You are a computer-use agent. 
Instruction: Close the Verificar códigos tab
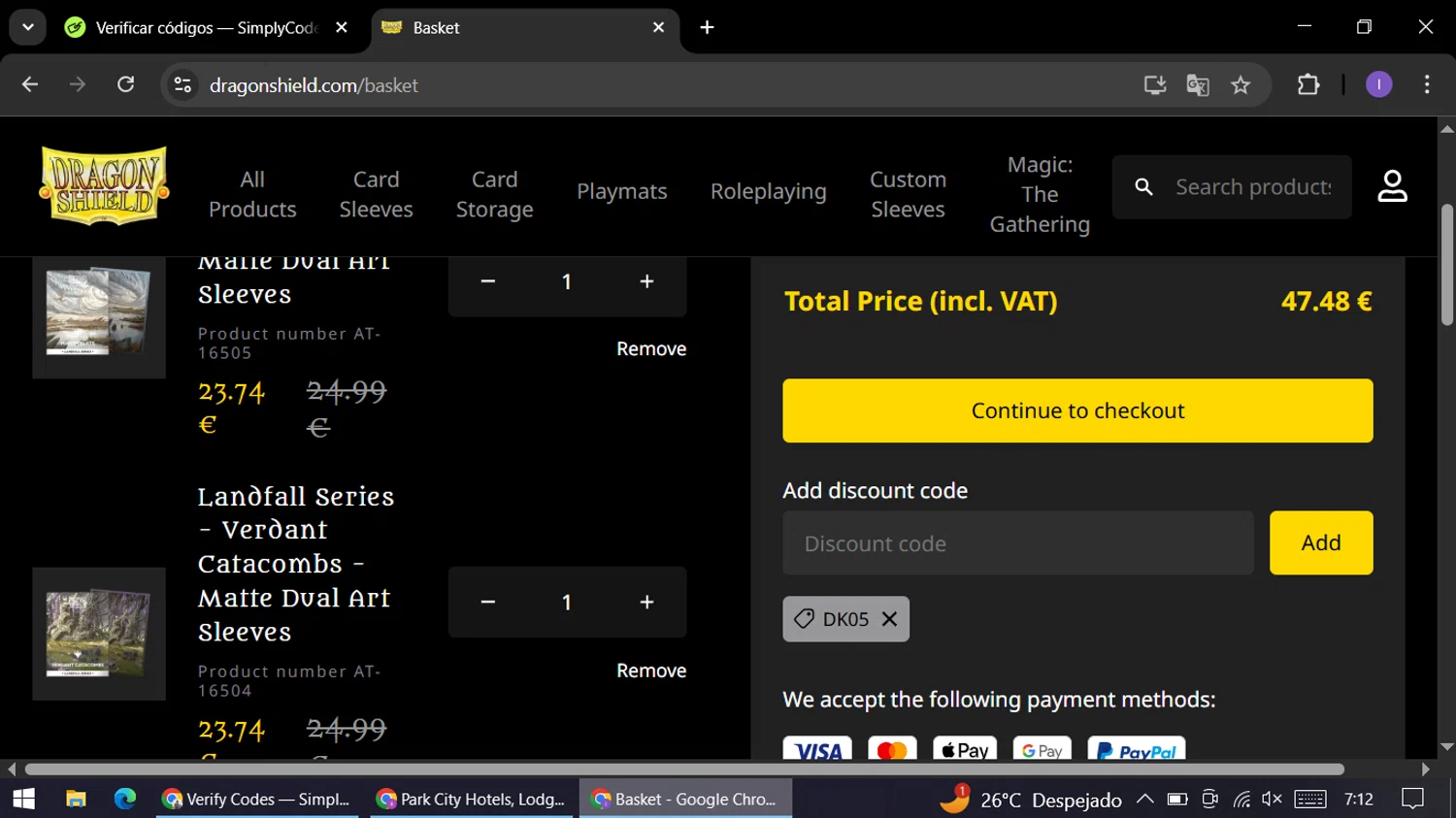click(x=342, y=27)
